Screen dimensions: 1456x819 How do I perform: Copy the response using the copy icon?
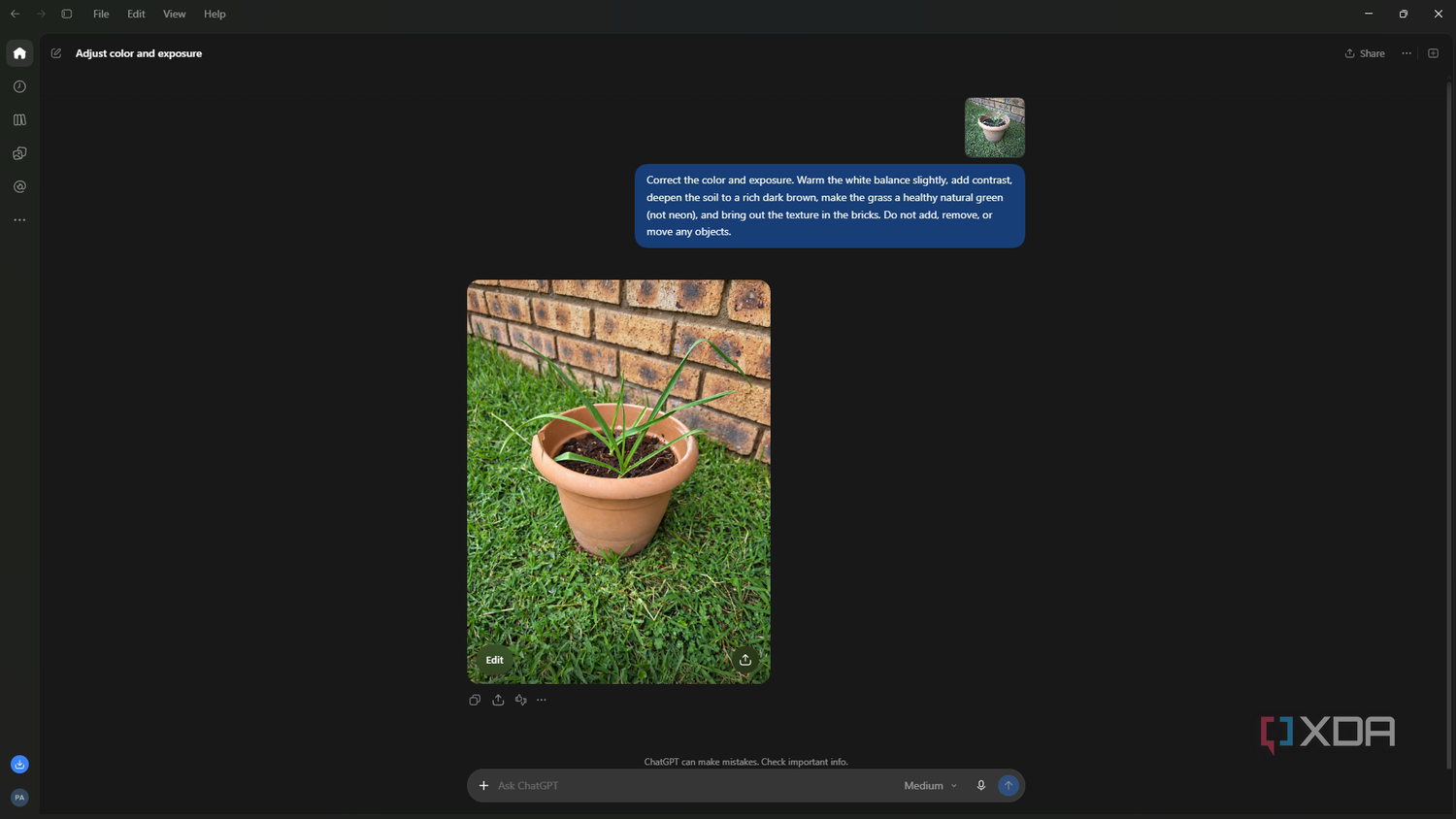[x=475, y=700]
